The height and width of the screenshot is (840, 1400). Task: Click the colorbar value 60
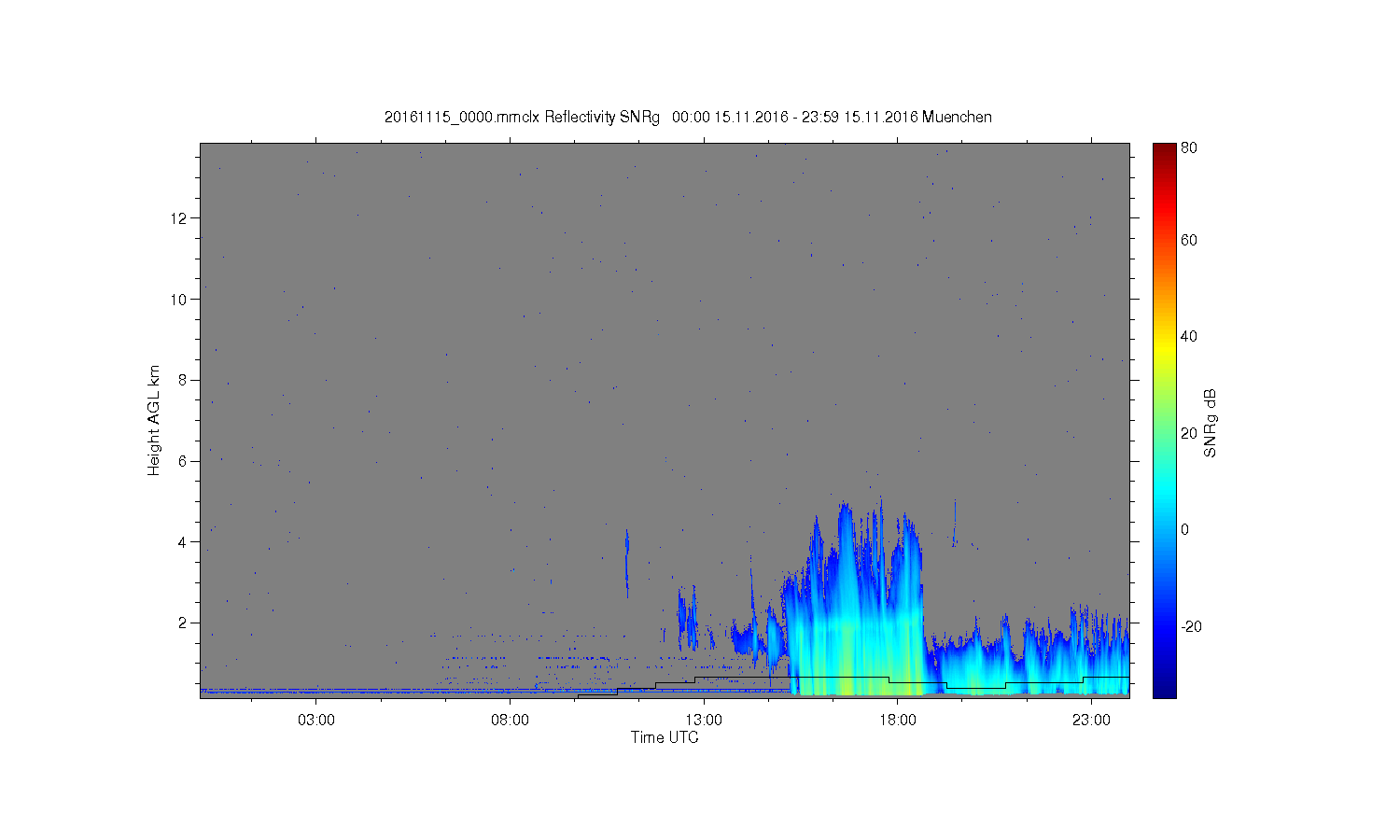click(x=1189, y=241)
